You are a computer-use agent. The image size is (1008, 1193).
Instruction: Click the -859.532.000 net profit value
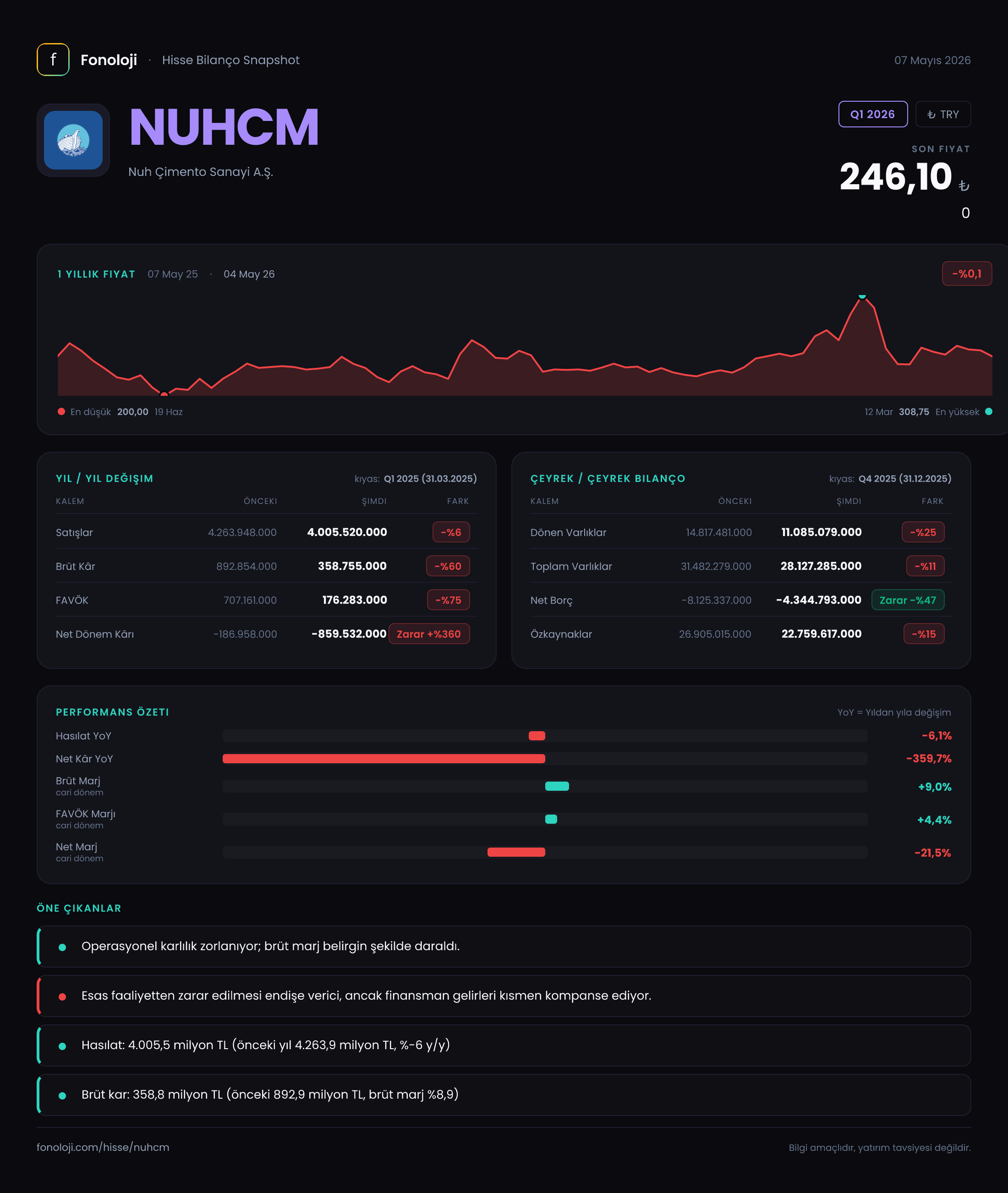tap(349, 634)
